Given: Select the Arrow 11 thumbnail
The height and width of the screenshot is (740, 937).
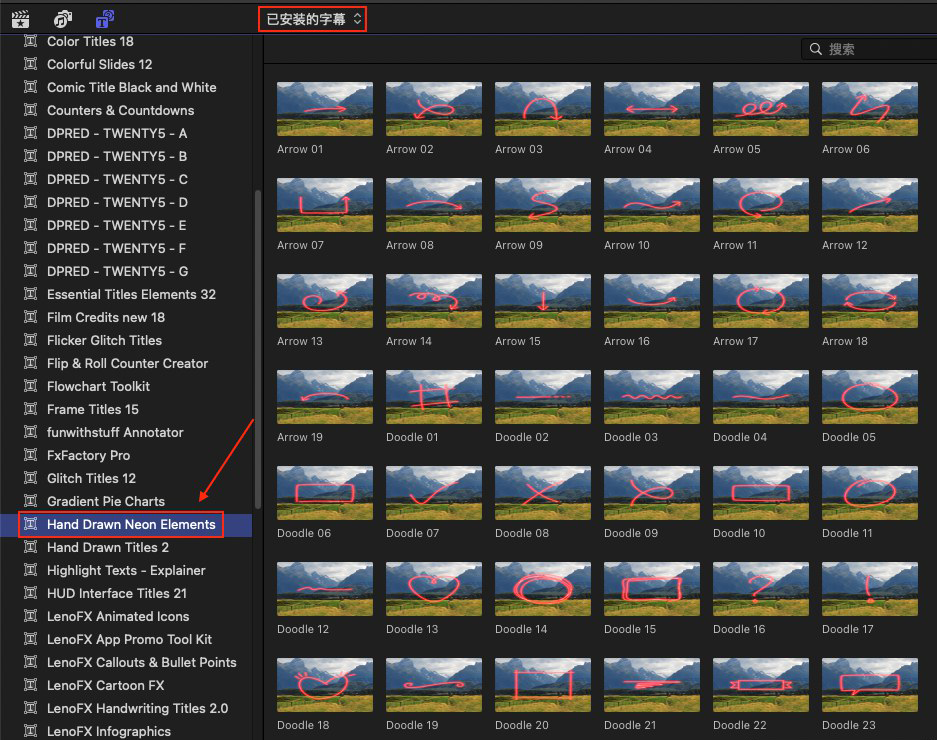Looking at the screenshot, I should tap(761, 205).
